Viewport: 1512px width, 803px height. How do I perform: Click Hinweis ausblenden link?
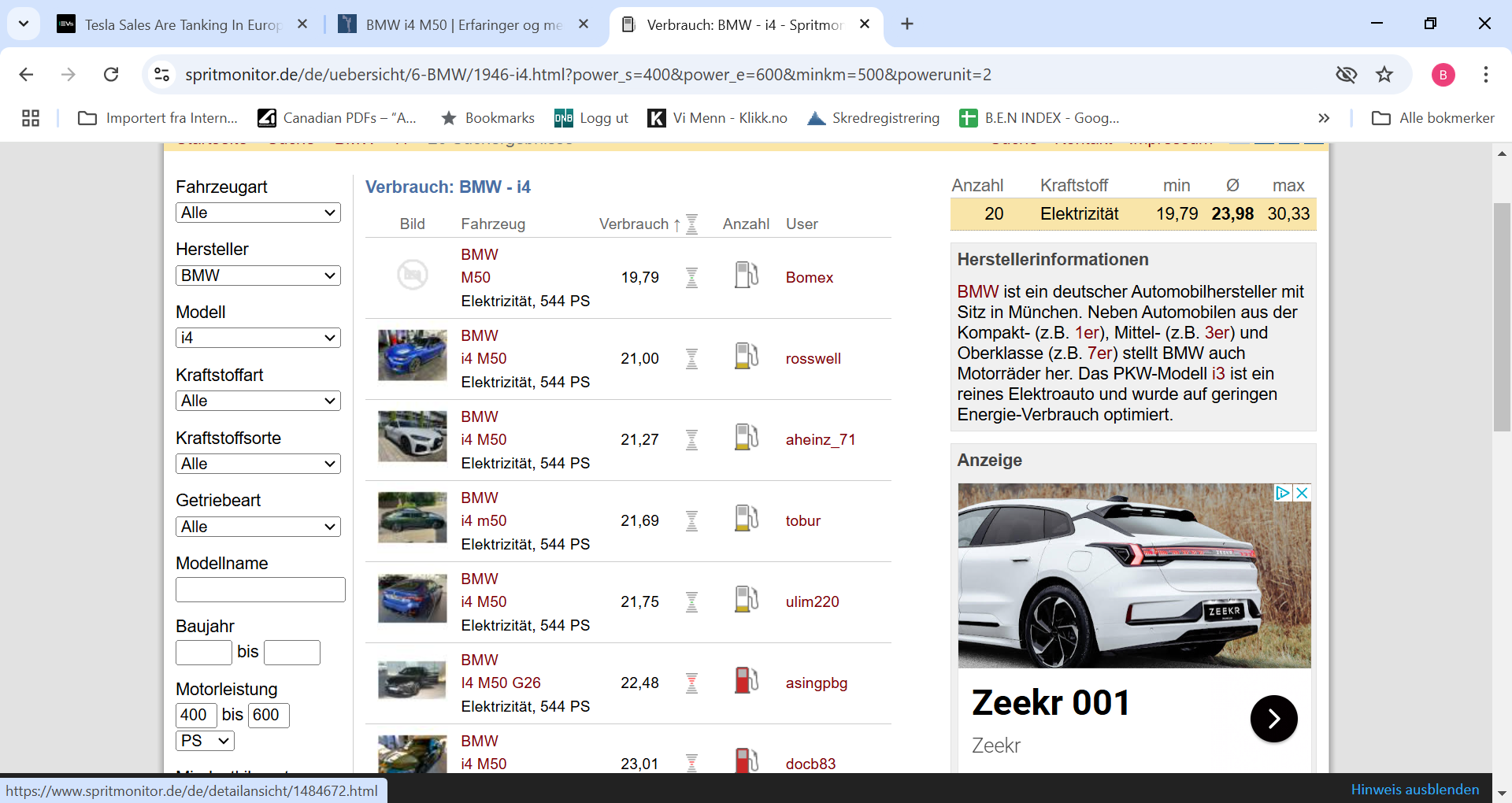(1415, 790)
